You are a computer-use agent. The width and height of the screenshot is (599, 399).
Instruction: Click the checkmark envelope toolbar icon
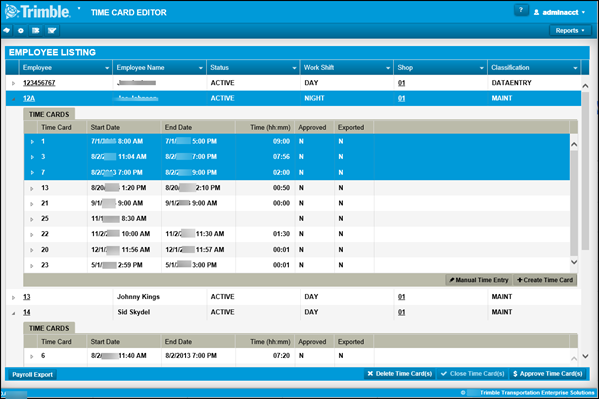coord(52,31)
